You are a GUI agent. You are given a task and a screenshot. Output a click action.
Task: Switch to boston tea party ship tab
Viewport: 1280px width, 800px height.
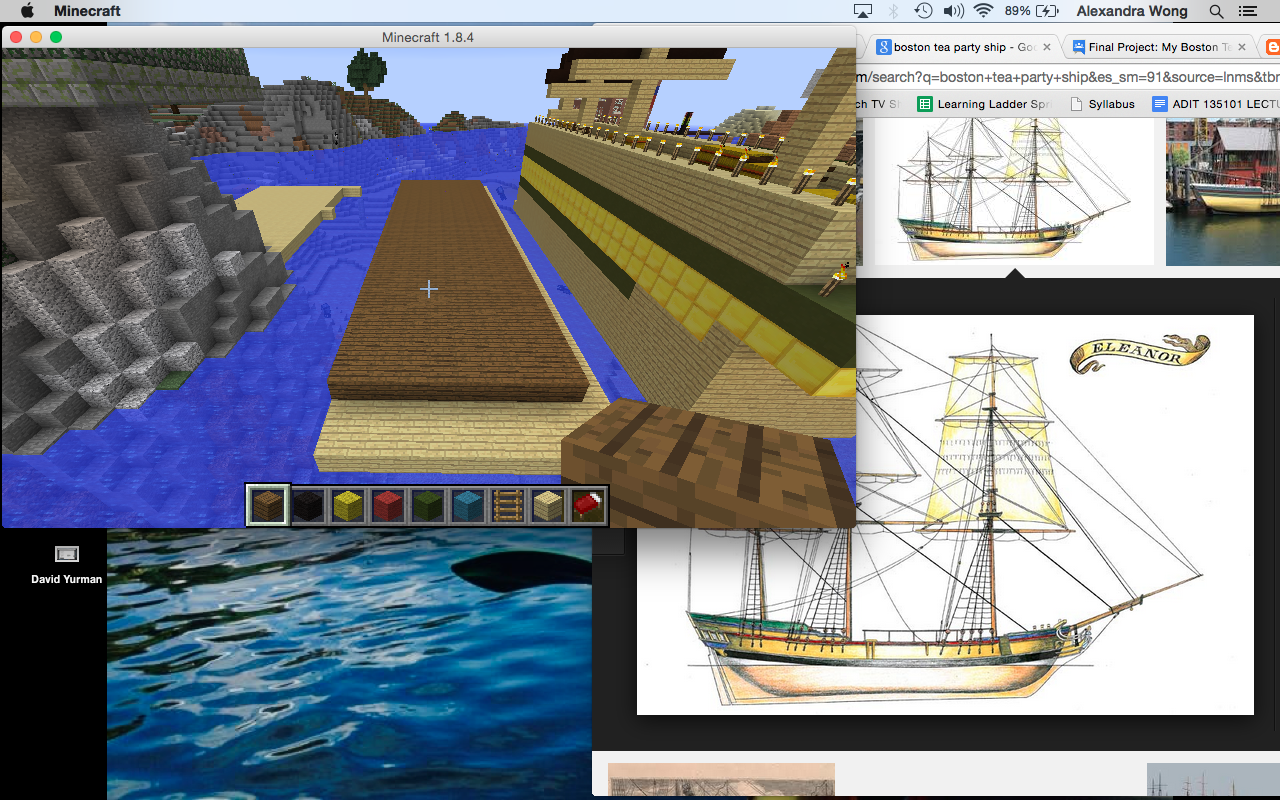click(x=964, y=47)
